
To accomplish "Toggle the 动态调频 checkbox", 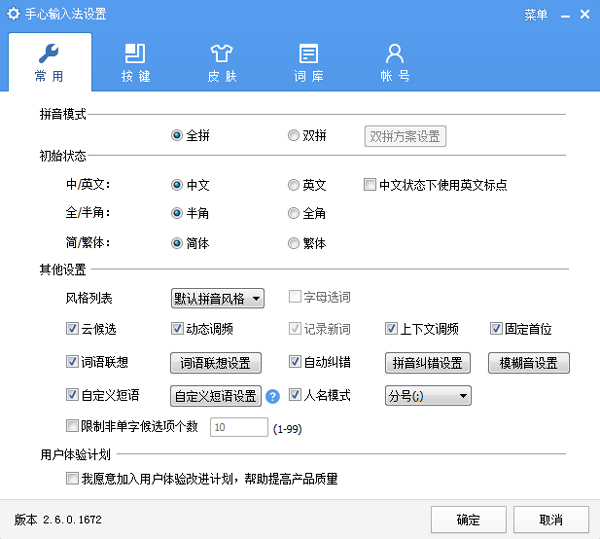I will 177,329.
